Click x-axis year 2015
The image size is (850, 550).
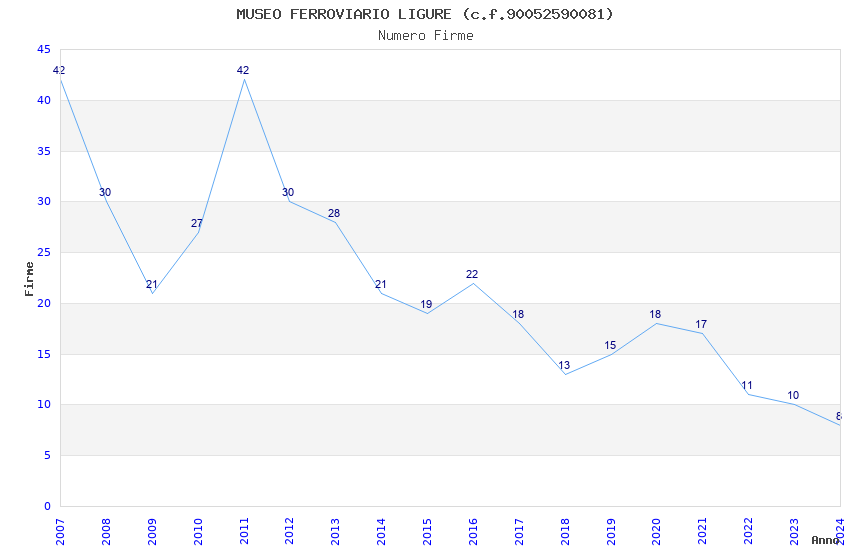[x=427, y=532]
